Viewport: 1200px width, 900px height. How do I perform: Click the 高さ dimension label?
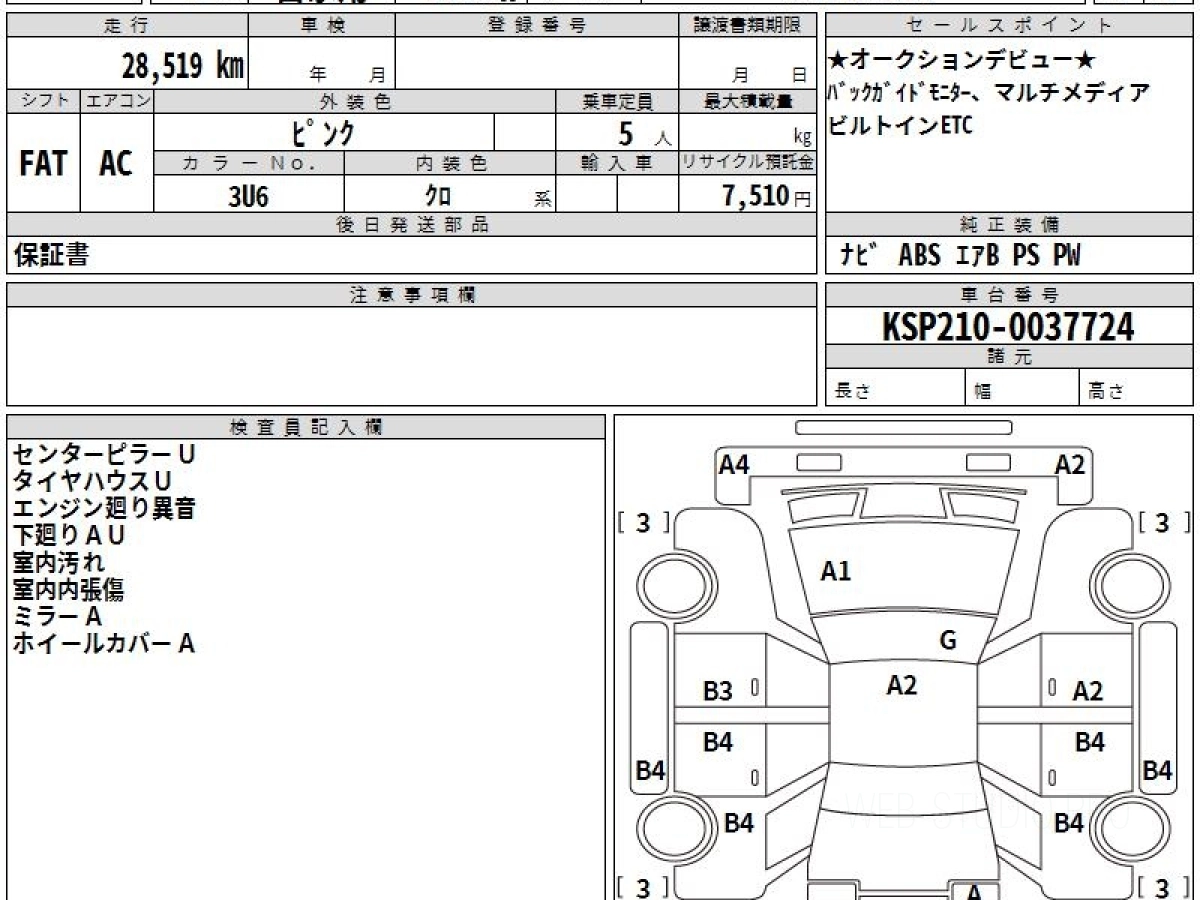(x=1106, y=393)
